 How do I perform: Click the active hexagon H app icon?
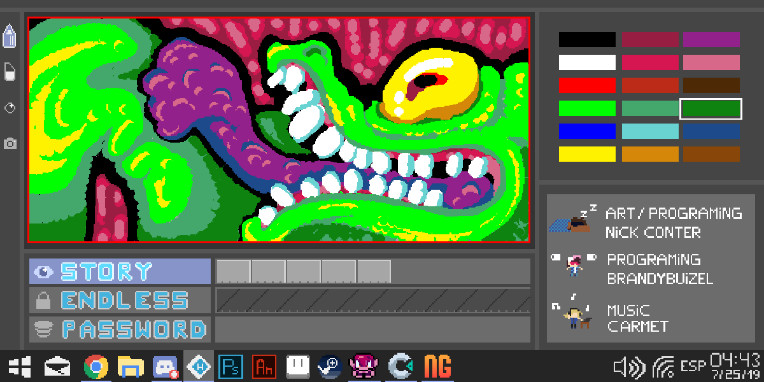click(x=198, y=366)
